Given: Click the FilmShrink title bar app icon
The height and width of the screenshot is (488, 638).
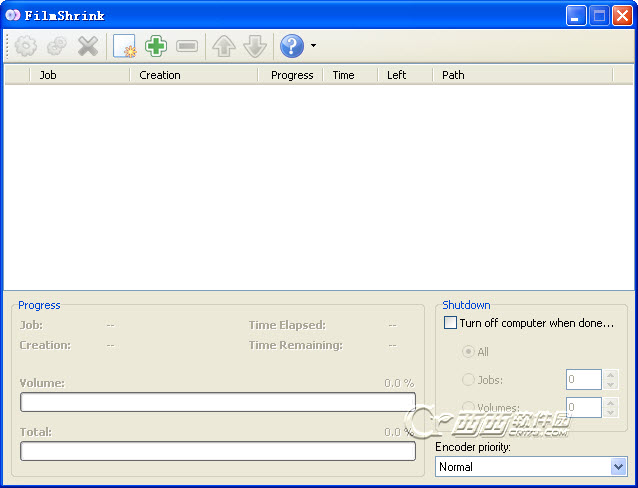Looking at the screenshot, I should pyautogui.click(x=13, y=15).
